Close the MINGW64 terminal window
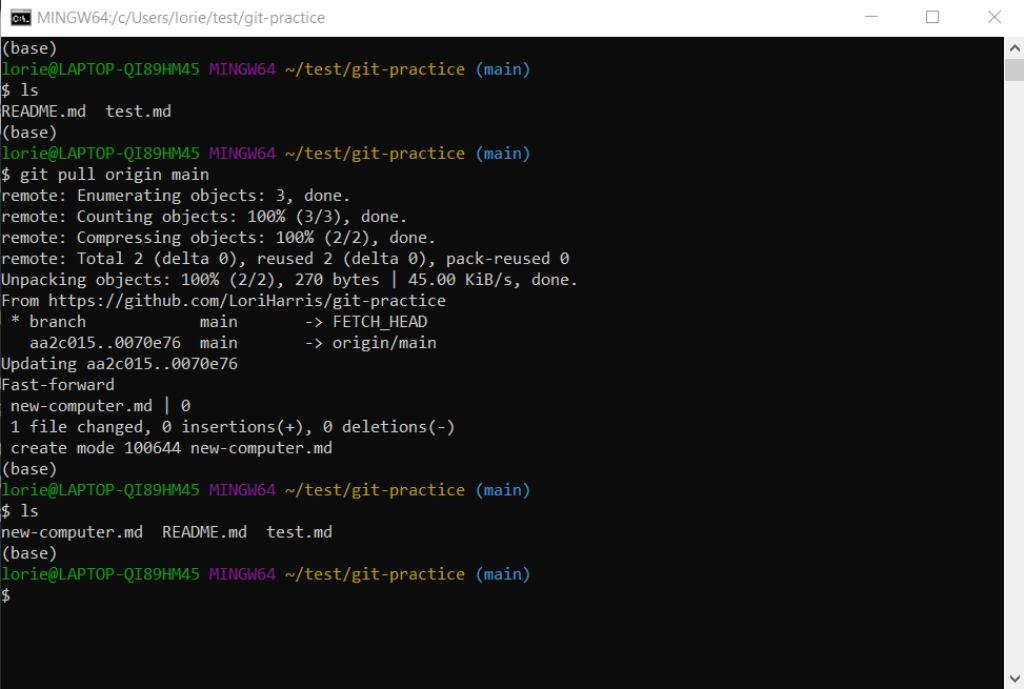 (993, 17)
